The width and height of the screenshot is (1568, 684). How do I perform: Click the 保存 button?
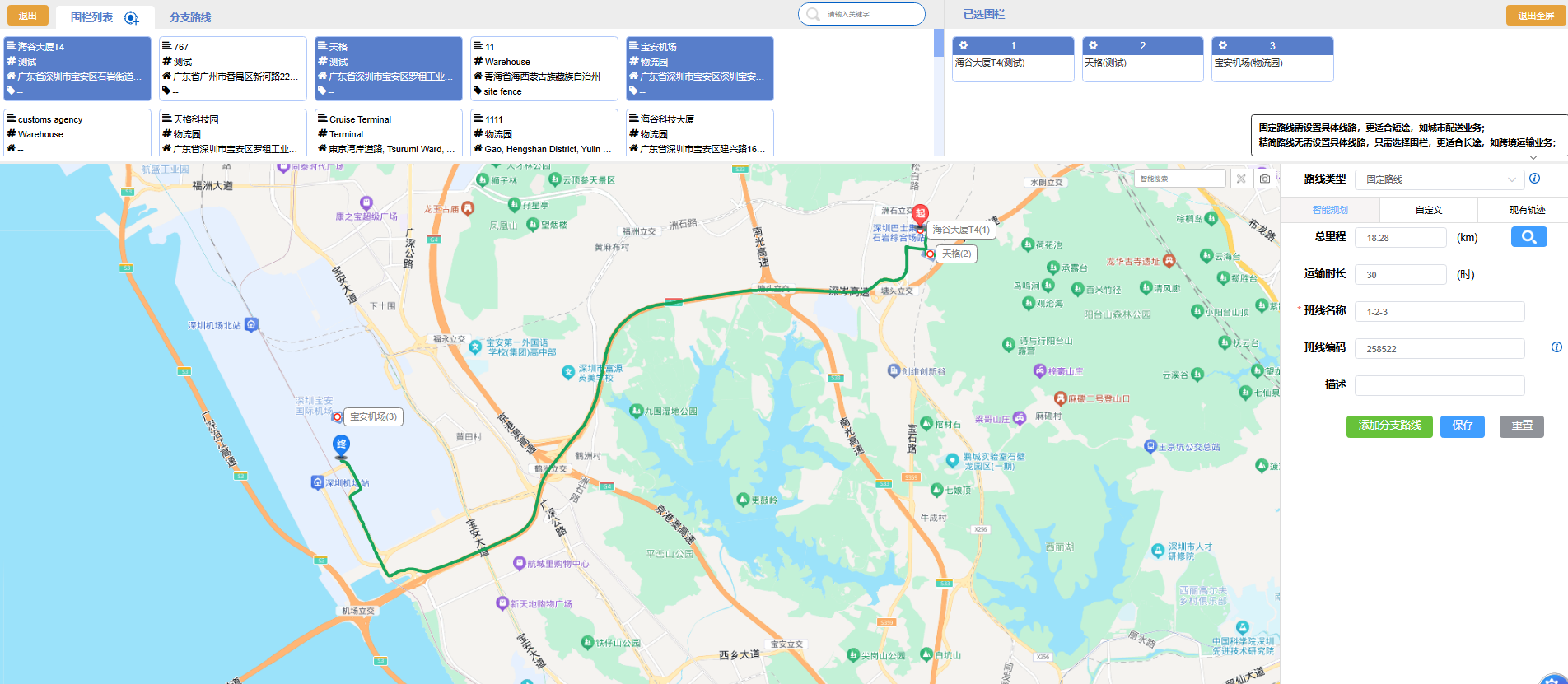(x=1462, y=426)
